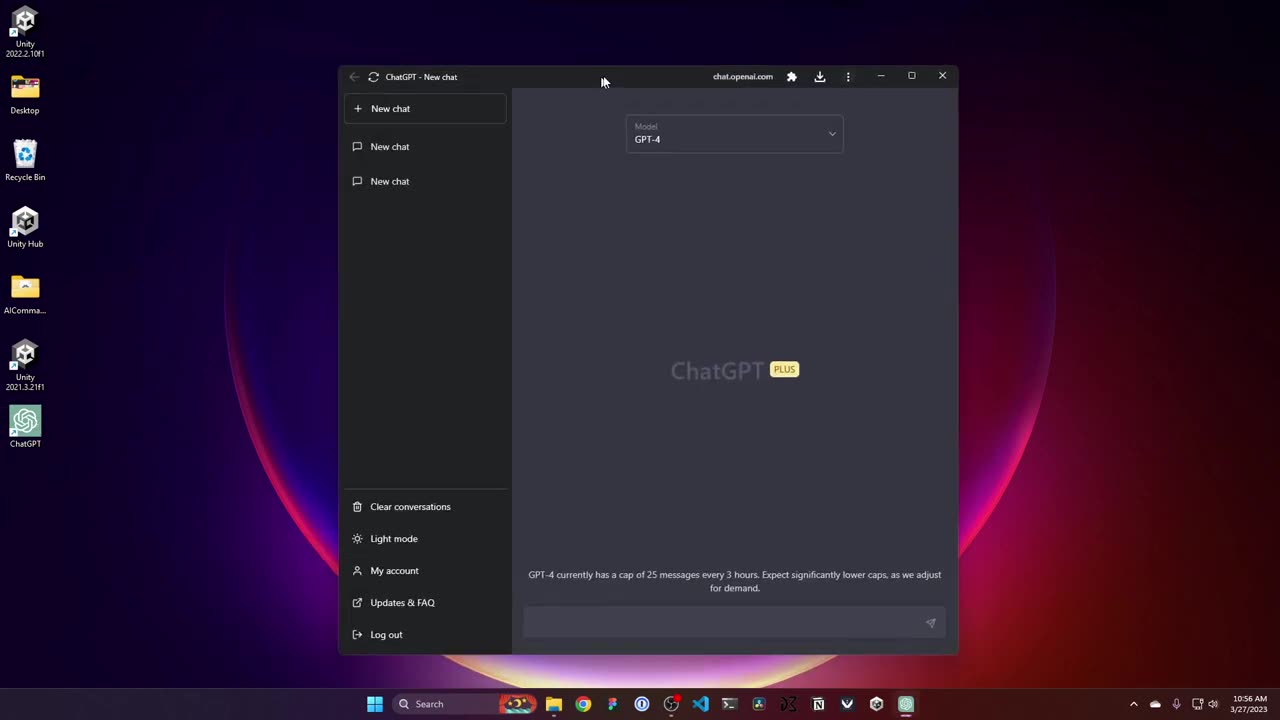Click the taskbar Search box
Screen dimensions: 1280x720
pyautogui.click(x=465, y=704)
